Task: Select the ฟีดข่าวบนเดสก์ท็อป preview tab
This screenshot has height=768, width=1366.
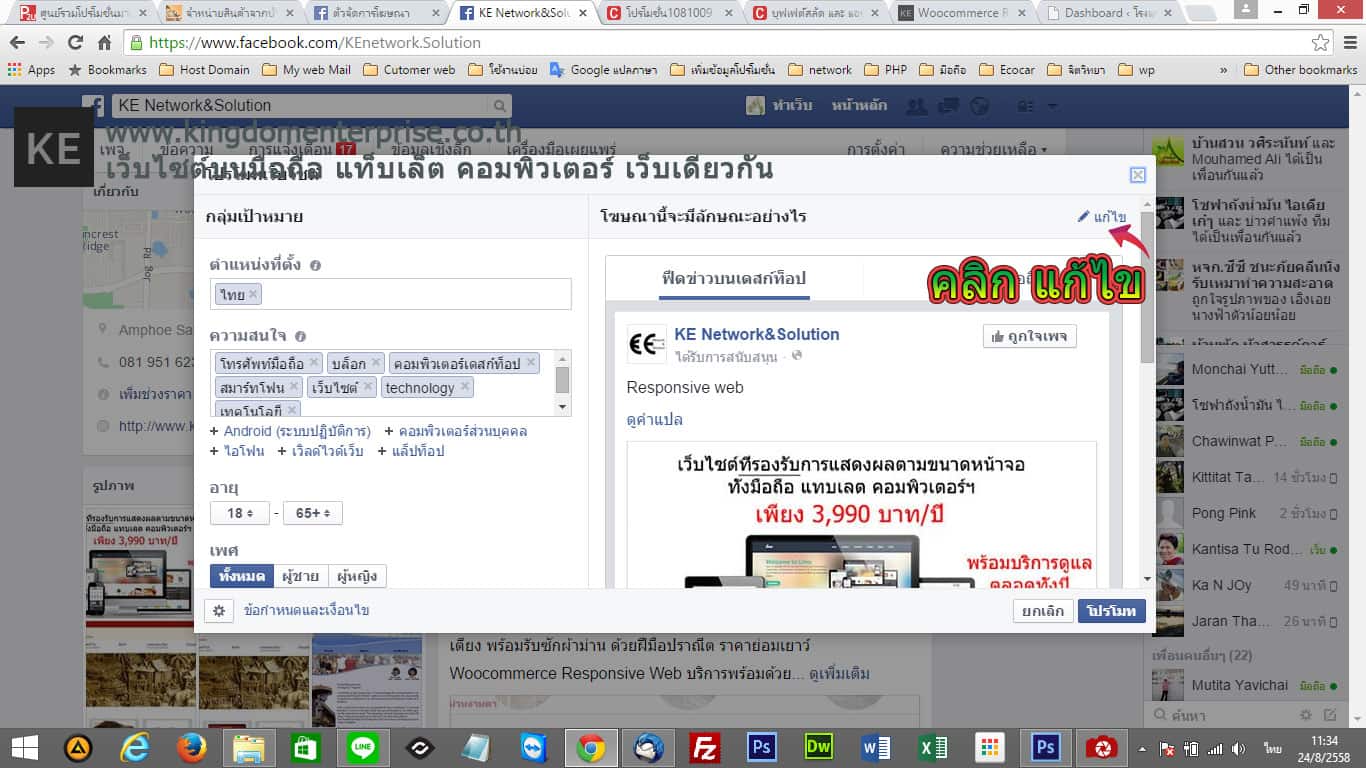Action: point(734,278)
